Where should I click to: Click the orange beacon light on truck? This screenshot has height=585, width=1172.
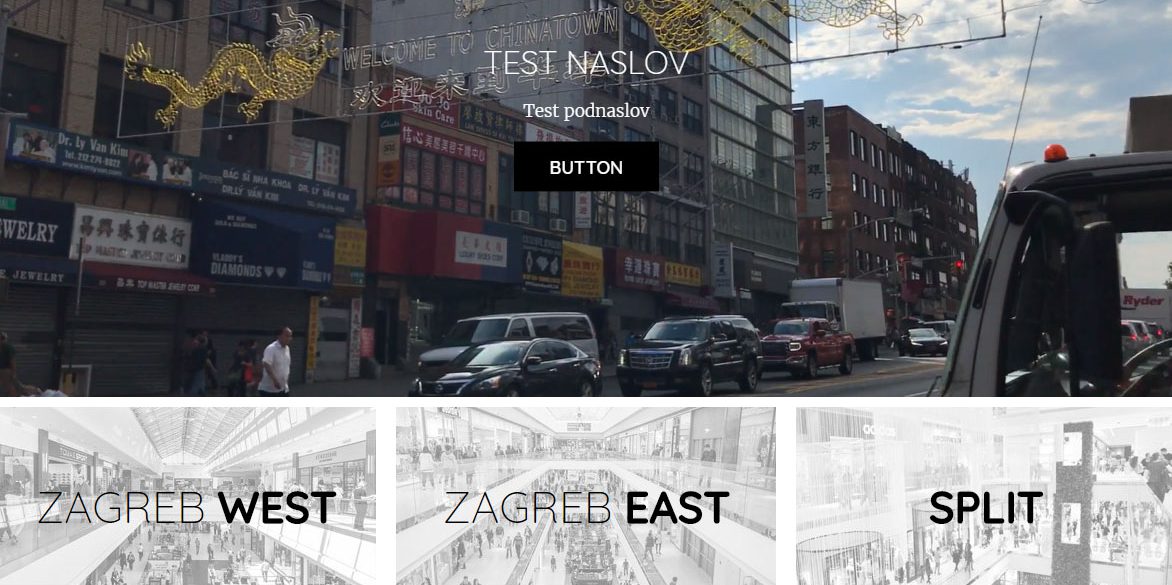[x=1055, y=153]
